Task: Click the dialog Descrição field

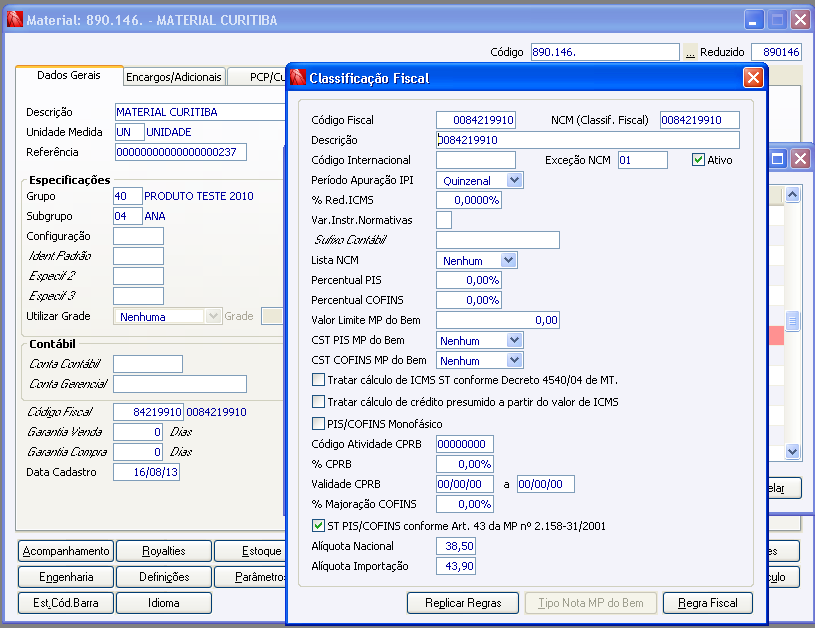Action: coord(588,140)
